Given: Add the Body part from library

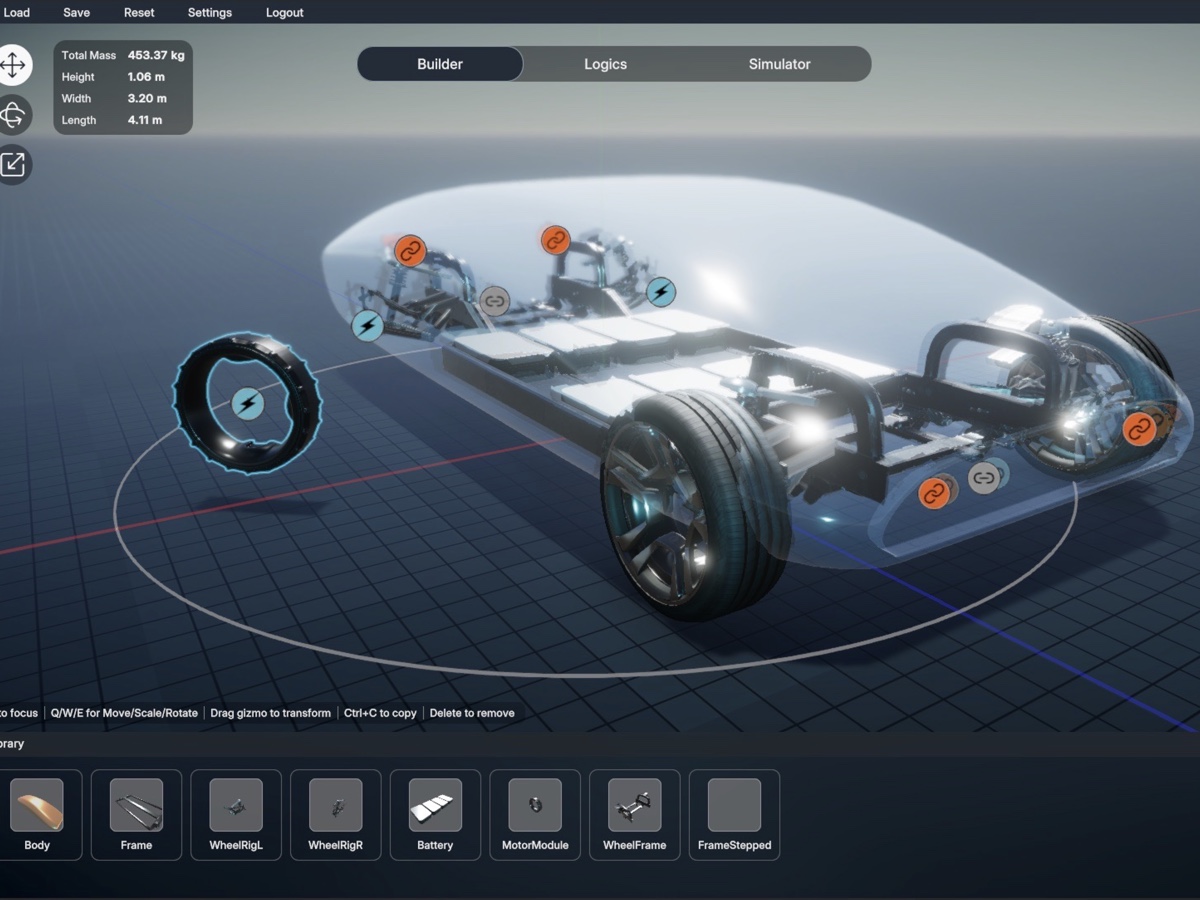Looking at the screenshot, I should 37,815.
